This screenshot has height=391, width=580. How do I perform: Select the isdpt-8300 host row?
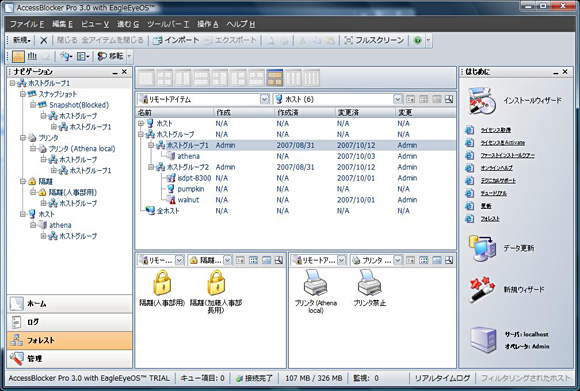point(295,178)
